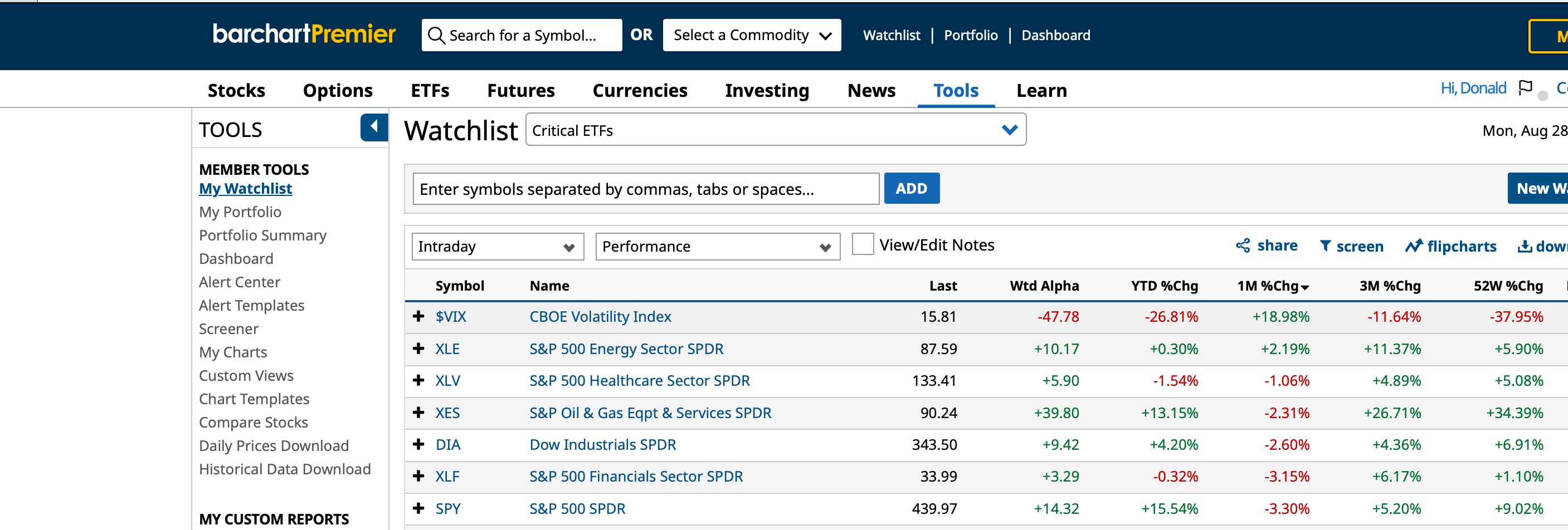
Task: Open Screener sidebar link
Action: (228, 328)
